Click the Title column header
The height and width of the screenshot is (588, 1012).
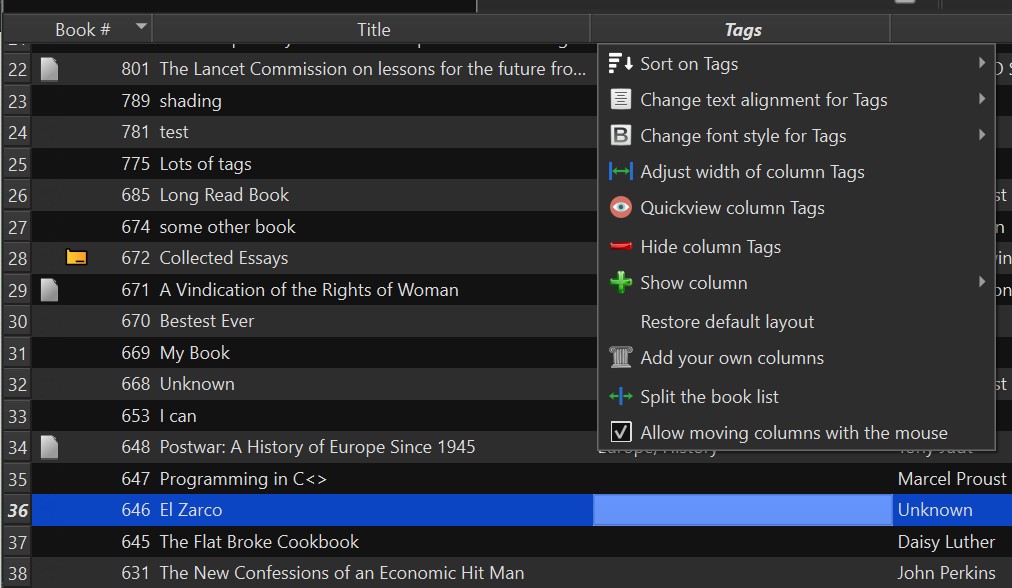click(x=373, y=30)
